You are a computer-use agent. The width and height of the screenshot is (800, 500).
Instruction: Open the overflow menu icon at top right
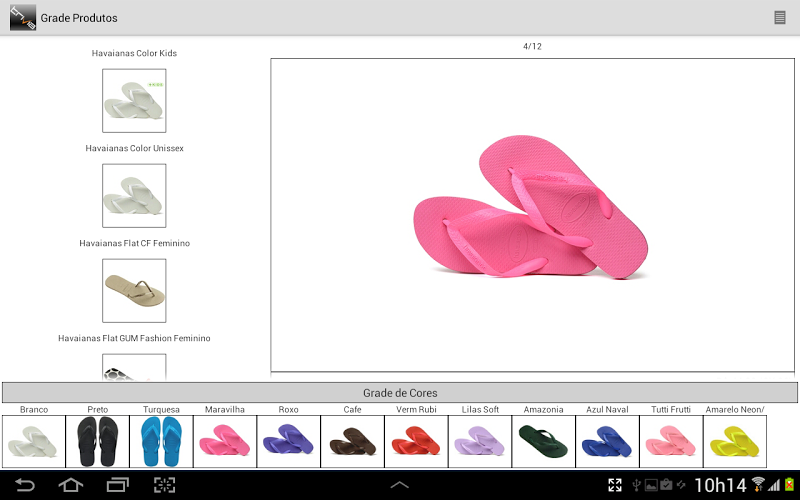pos(780,17)
